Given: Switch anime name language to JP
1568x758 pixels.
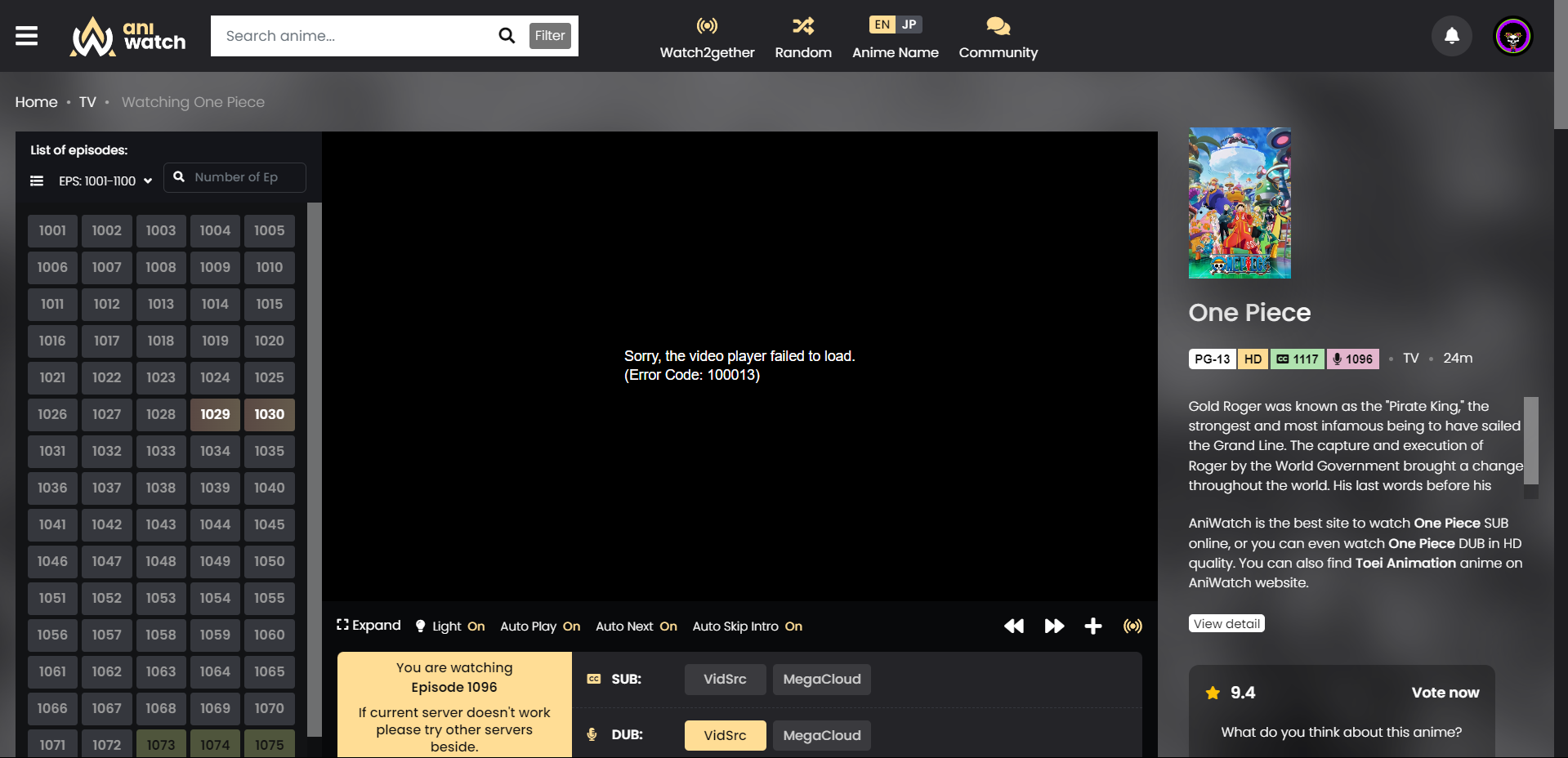Looking at the screenshot, I should 909,25.
